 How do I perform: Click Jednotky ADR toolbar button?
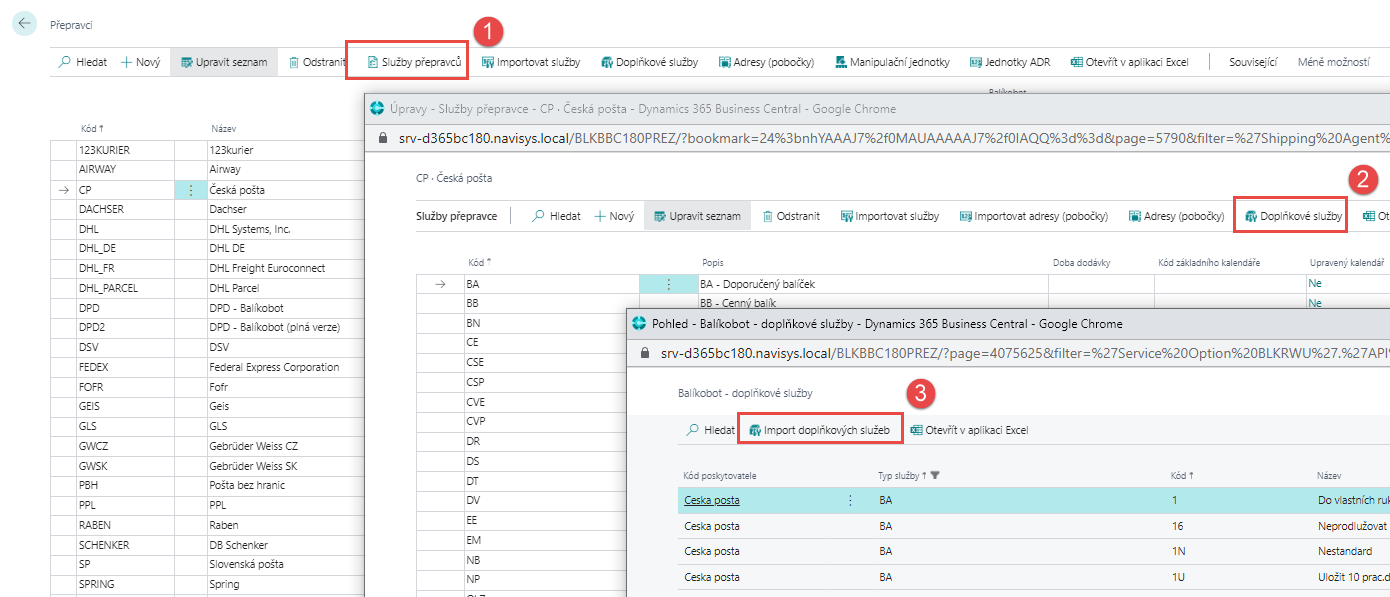coord(1009,62)
